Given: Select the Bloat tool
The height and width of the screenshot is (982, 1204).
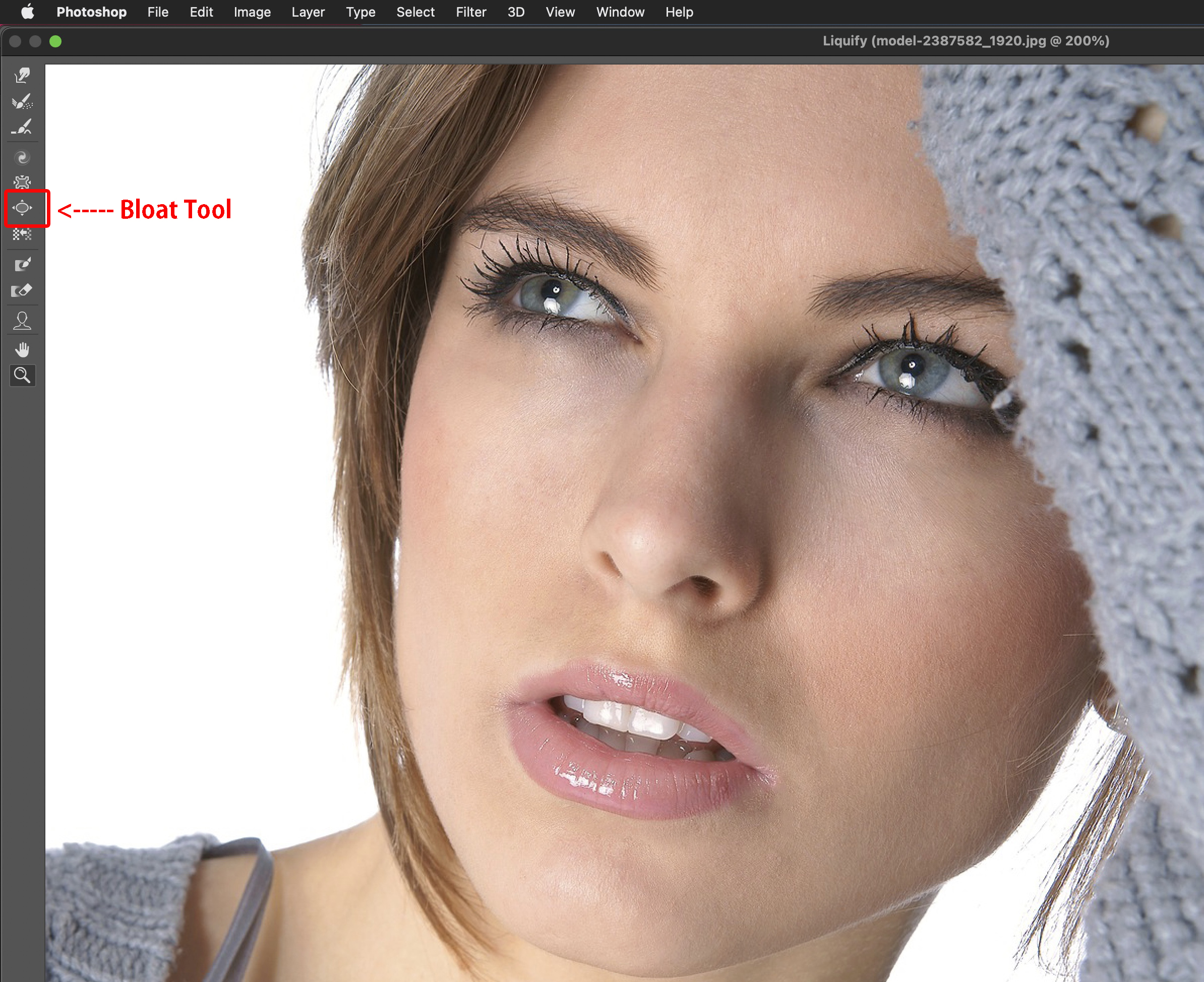Looking at the screenshot, I should coord(22,208).
